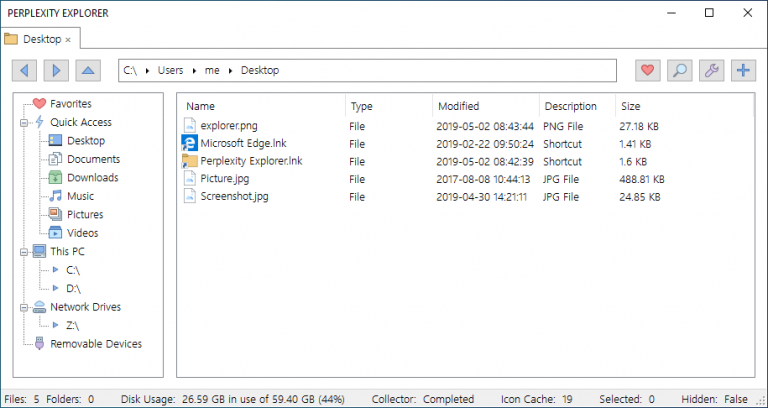Click the forward navigation arrow button
The width and height of the screenshot is (768, 408).
(57, 70)
